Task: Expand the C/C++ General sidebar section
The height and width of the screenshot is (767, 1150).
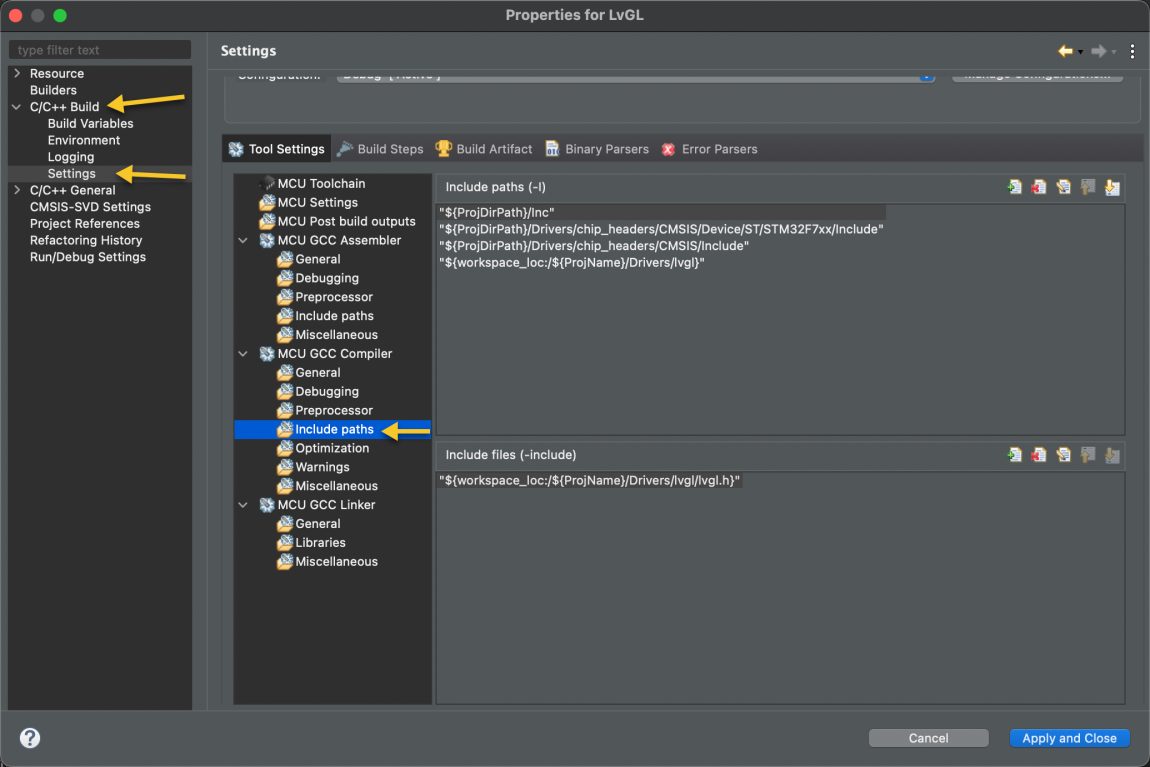Action: click(16, 190)
